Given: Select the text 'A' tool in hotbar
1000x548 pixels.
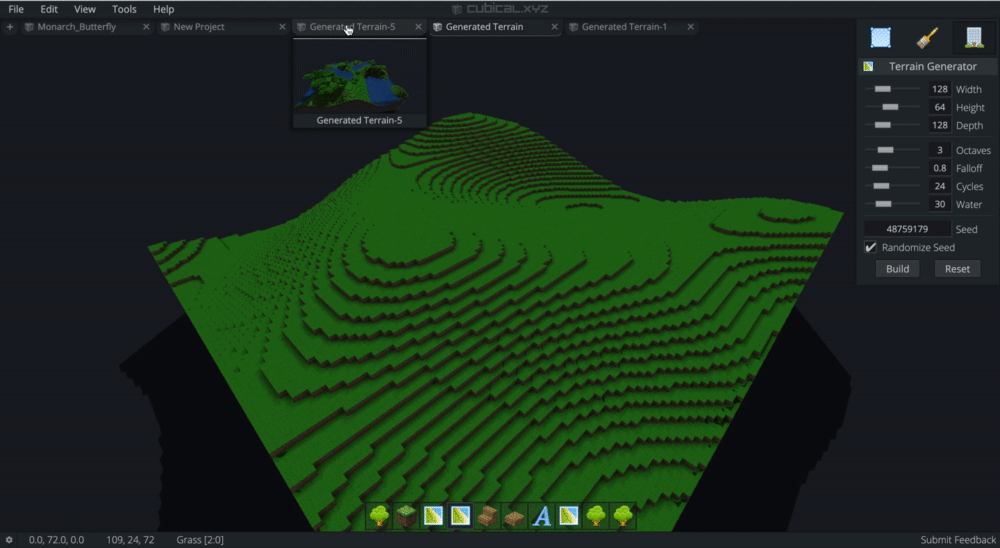Looking at the screenshot, I should (x=541, y=516).
